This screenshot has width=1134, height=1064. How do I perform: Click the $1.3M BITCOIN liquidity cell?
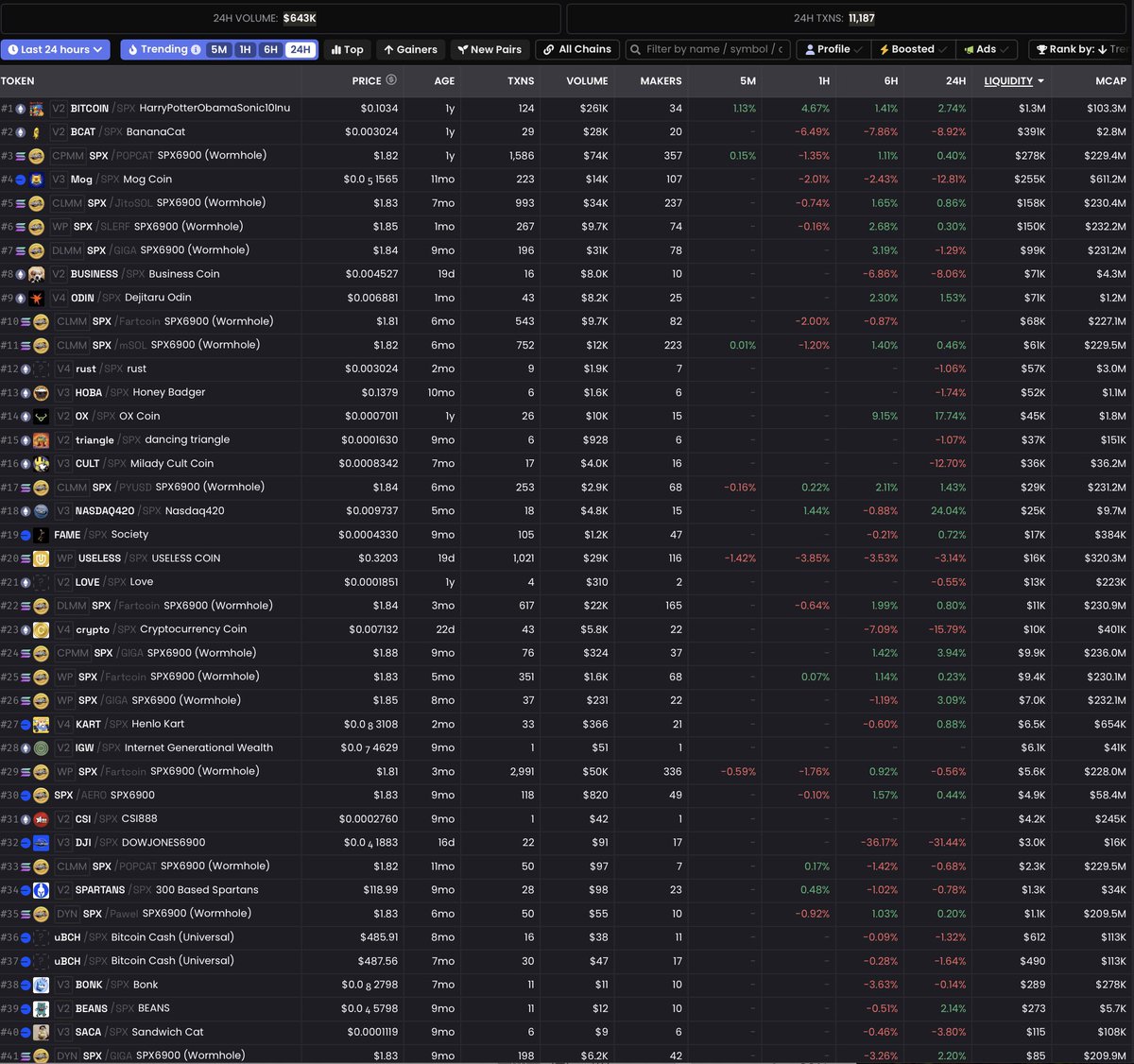(x=1032, y=109)
